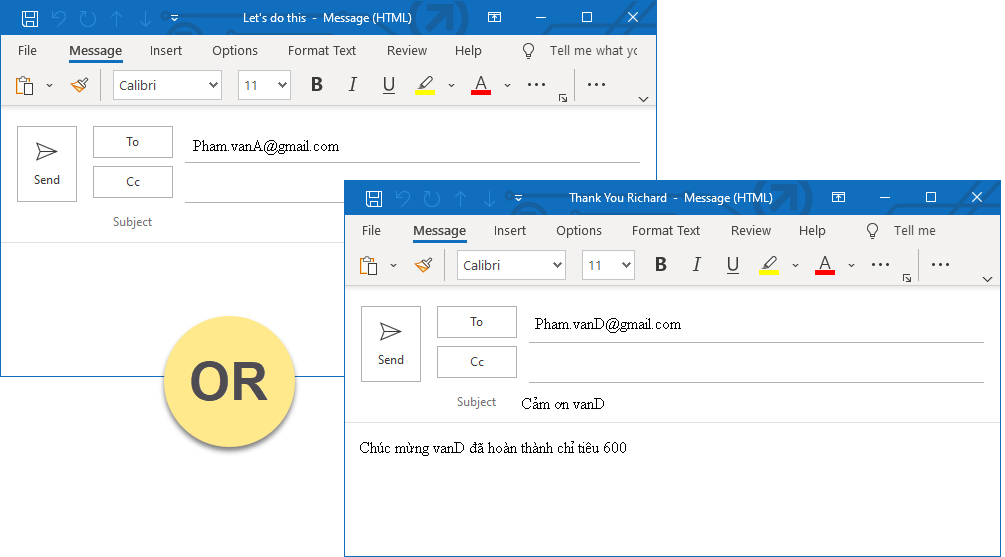
Task: Paste clipboard icon in Let's do this window
Action: click(x=24, y=85)
